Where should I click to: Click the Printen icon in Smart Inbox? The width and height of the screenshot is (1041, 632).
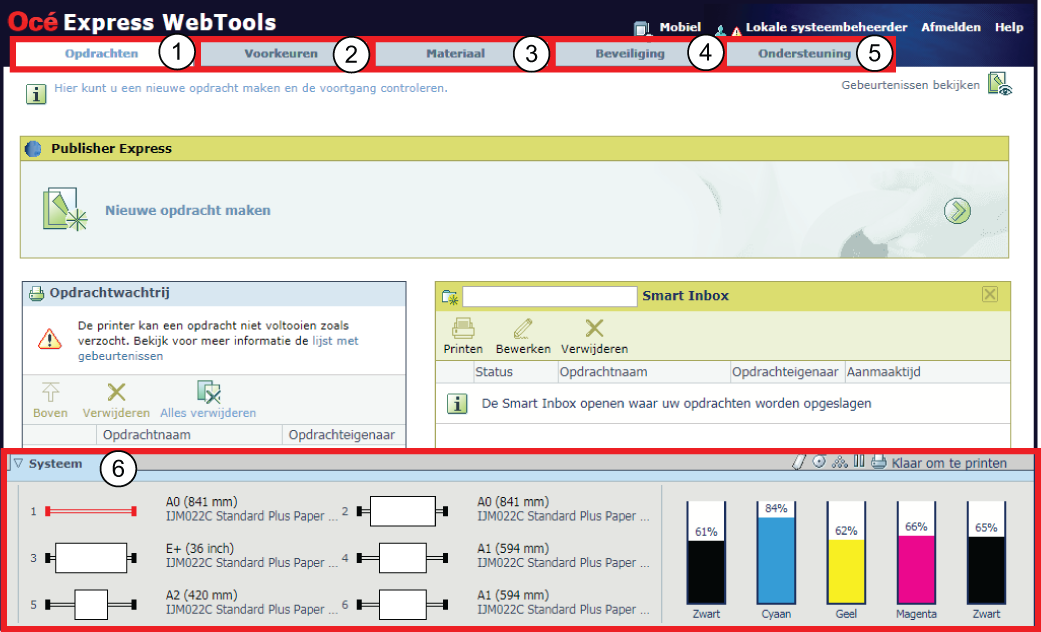tap(462, 329)
